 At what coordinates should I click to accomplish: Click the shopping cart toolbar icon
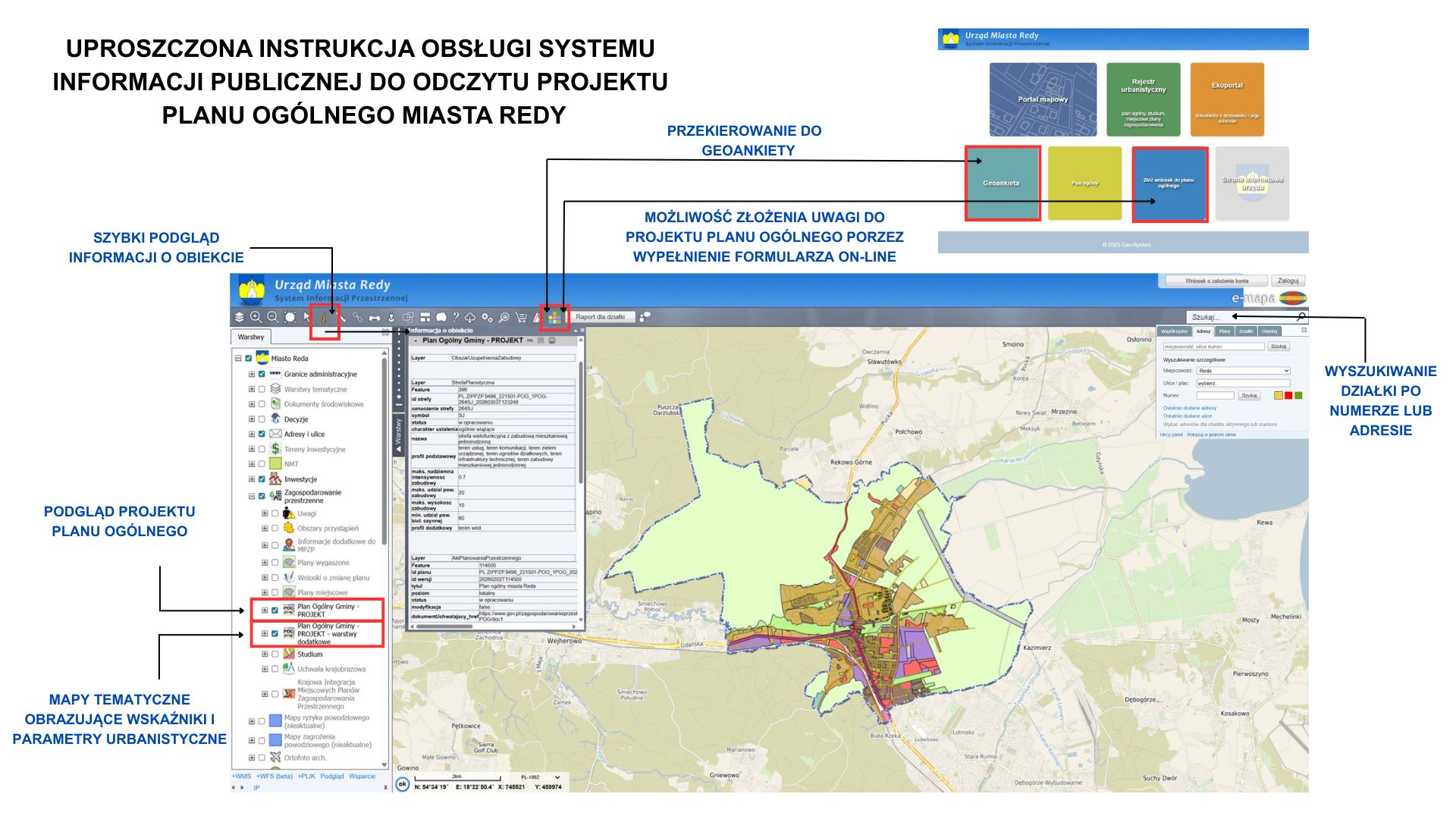coord(521,317)
